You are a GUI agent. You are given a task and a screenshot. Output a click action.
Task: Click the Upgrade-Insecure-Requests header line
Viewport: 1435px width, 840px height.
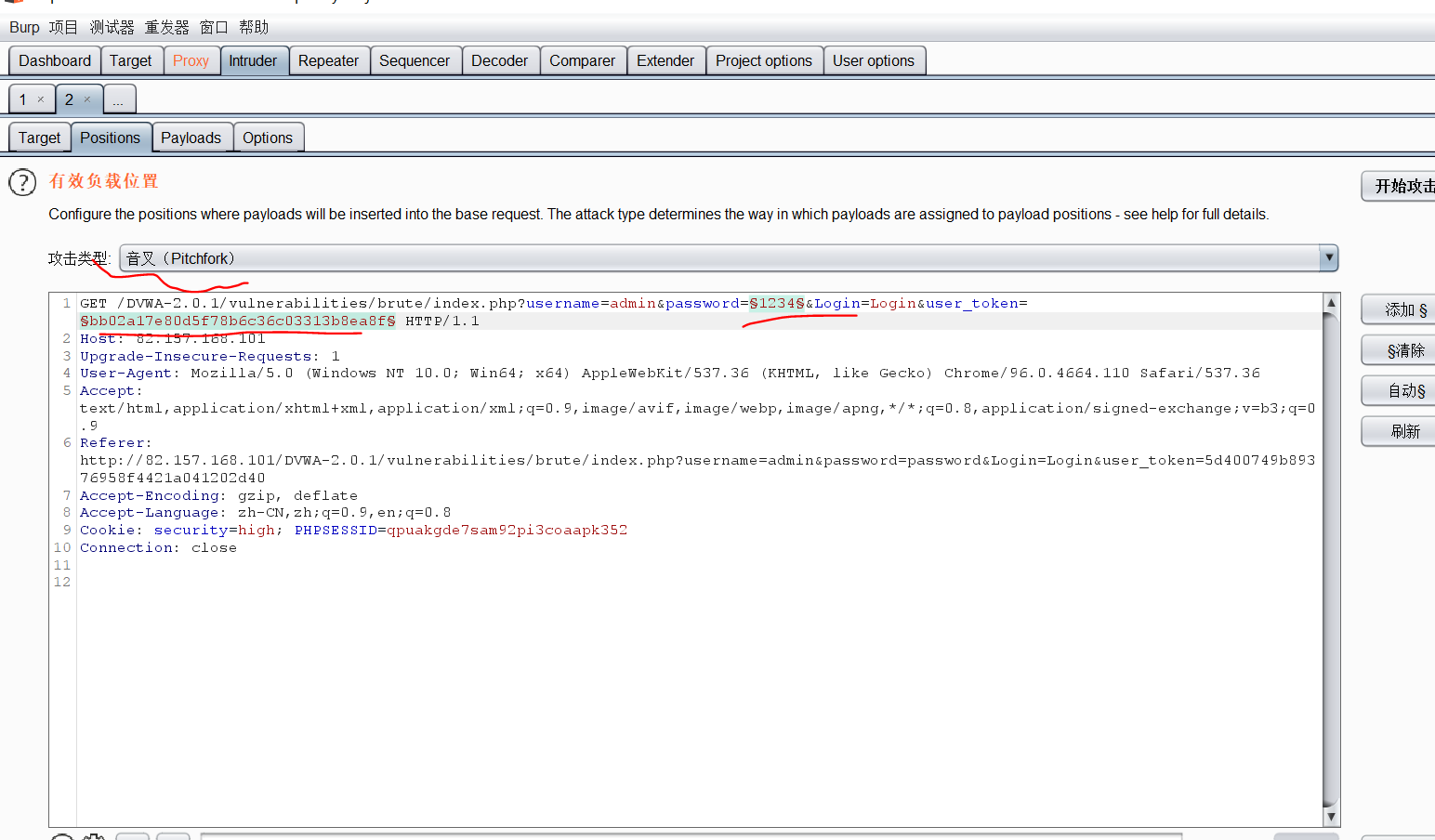tap(210, 356)
